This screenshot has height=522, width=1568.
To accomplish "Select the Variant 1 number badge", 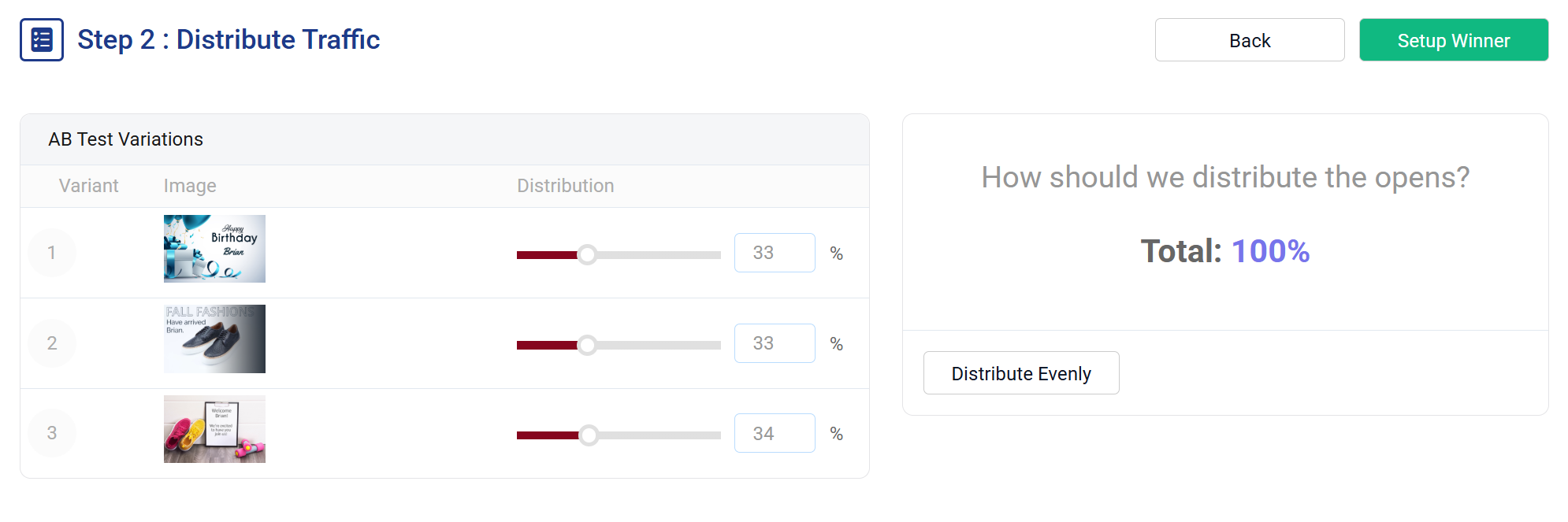I will pos(51,252).
